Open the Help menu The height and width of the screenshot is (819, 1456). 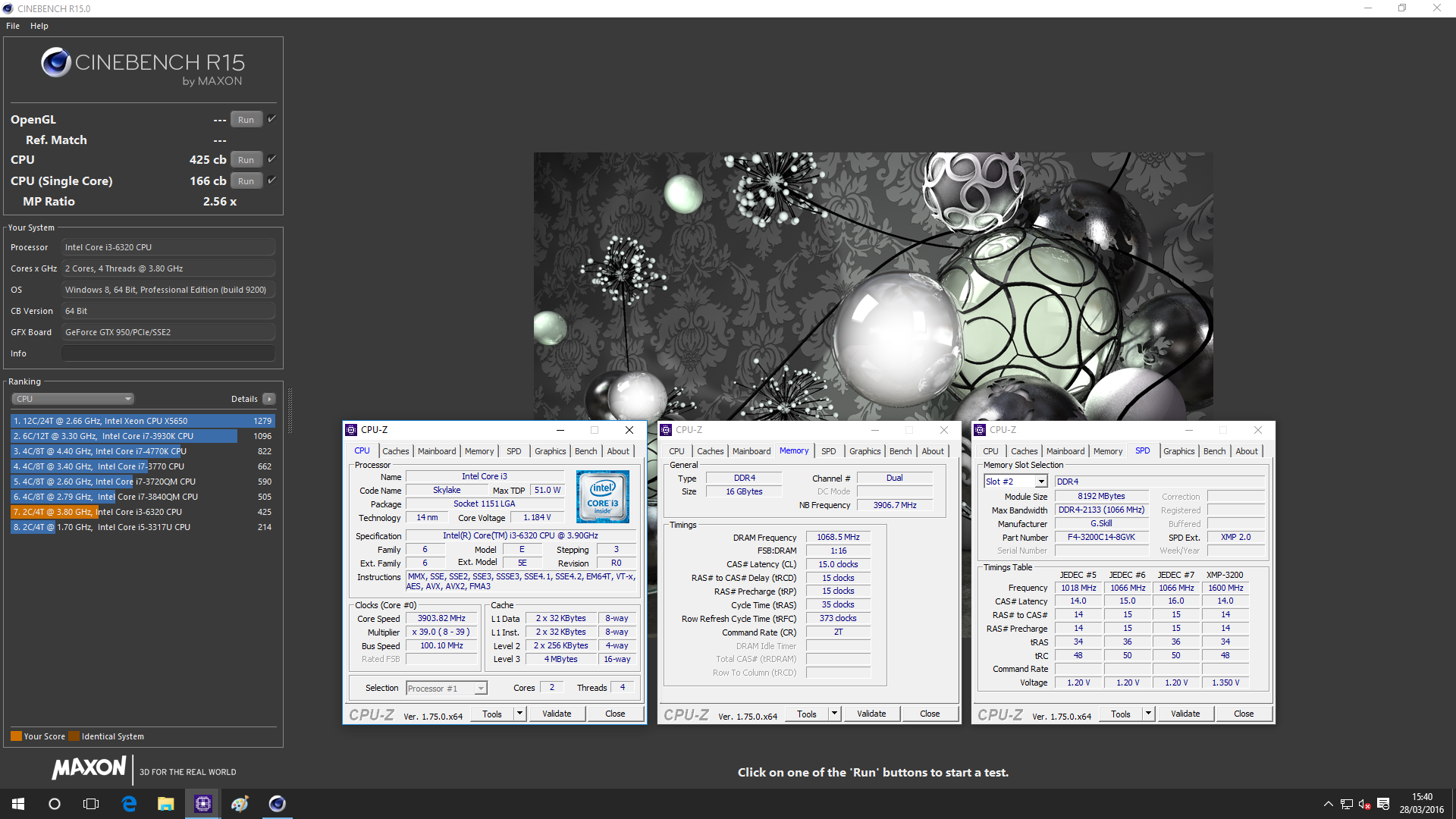click(39, 26)
